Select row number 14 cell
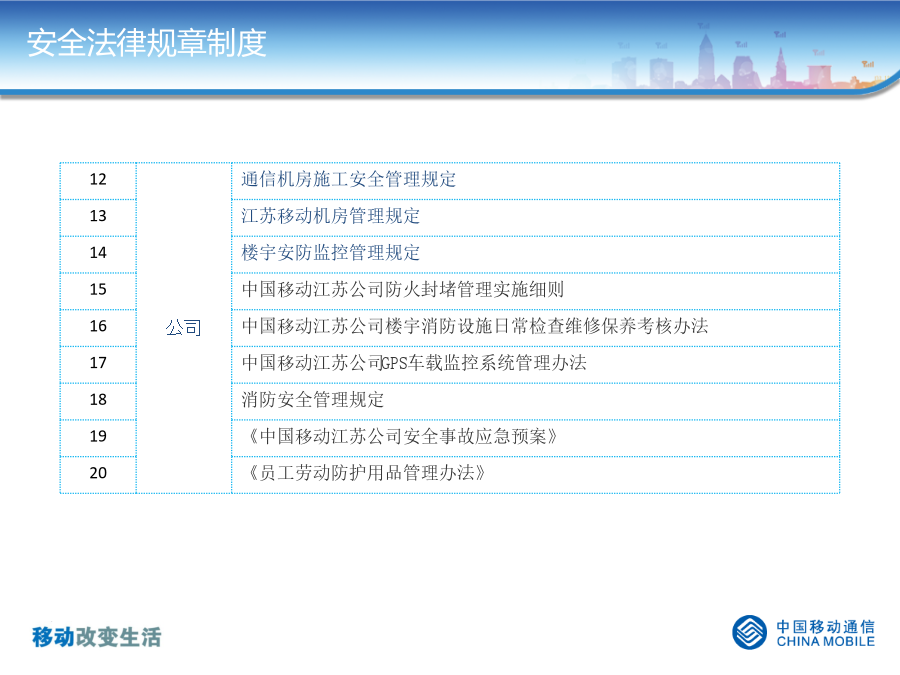The height and width of the screenshot is (675, 900). click(x=98, y=254)
